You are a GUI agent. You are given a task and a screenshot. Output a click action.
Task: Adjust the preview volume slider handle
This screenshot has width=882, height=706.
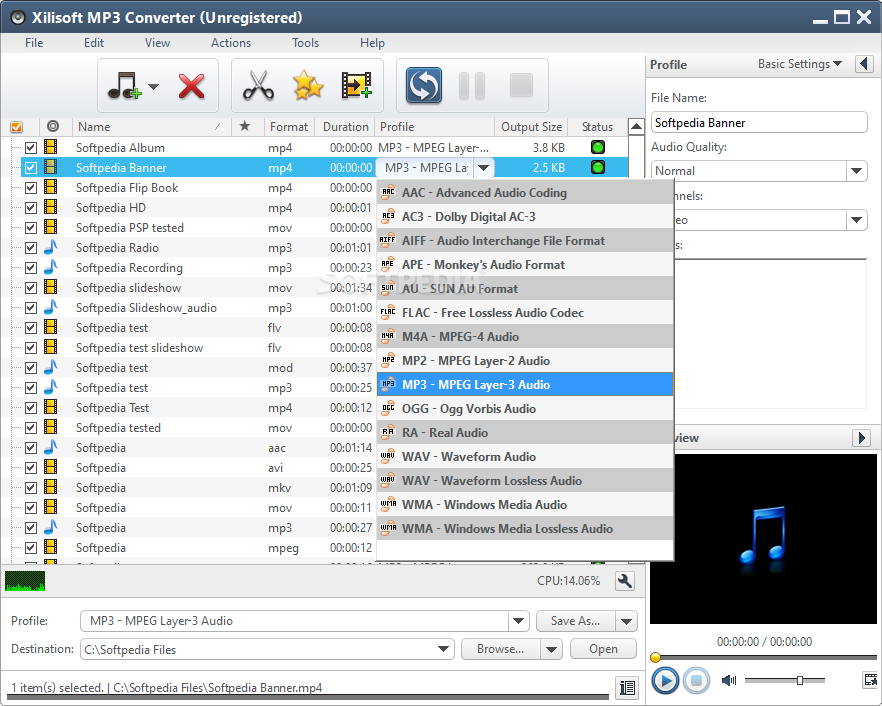[799, 681]
